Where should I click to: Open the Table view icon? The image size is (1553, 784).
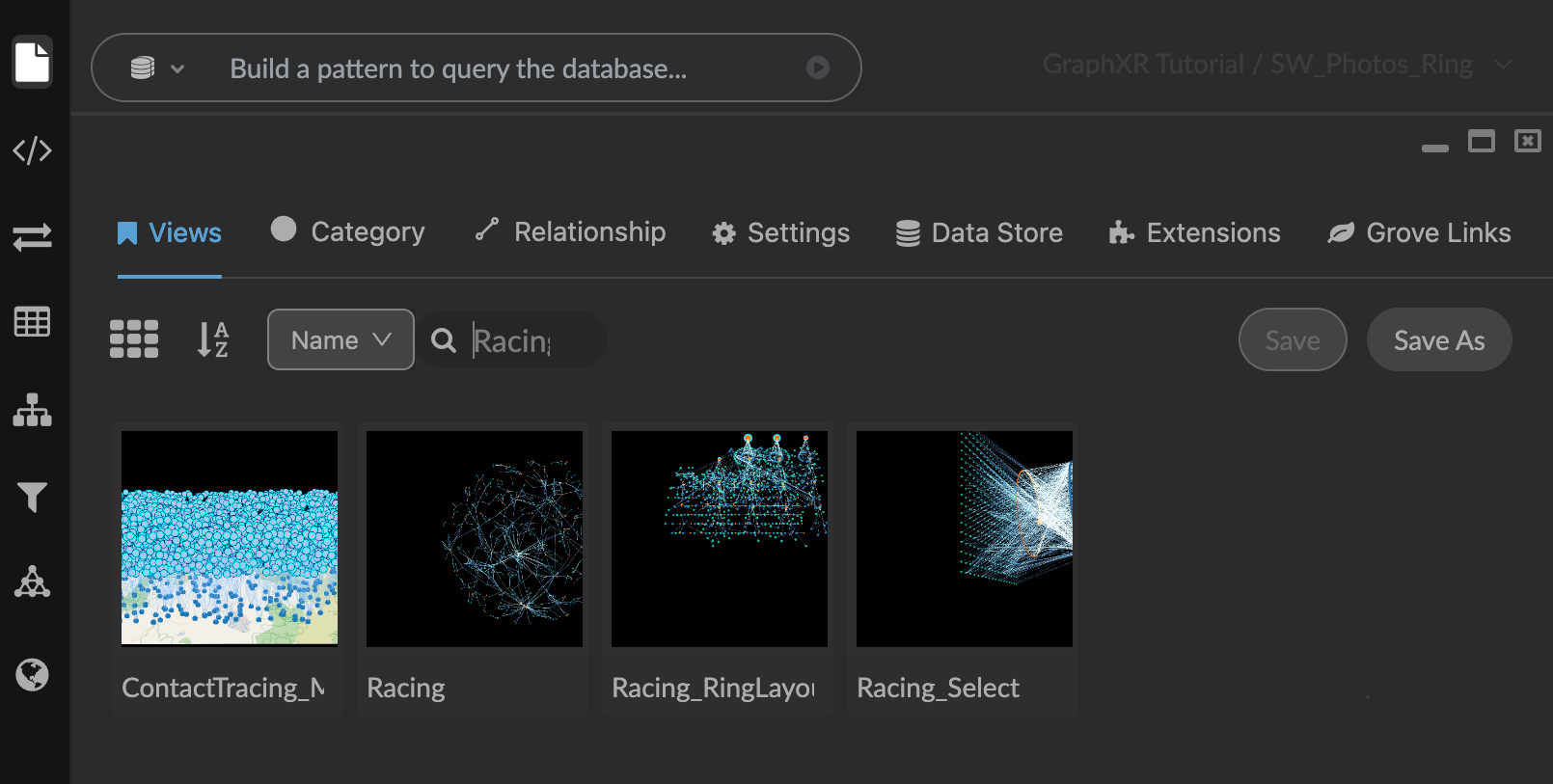[32, 322]
